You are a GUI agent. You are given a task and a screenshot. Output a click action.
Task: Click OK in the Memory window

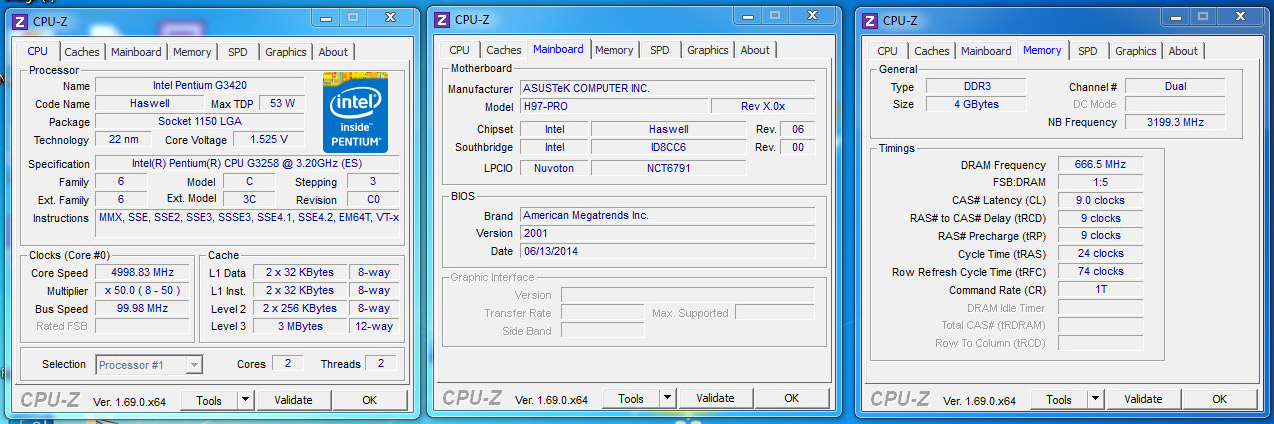[1219, 399]
